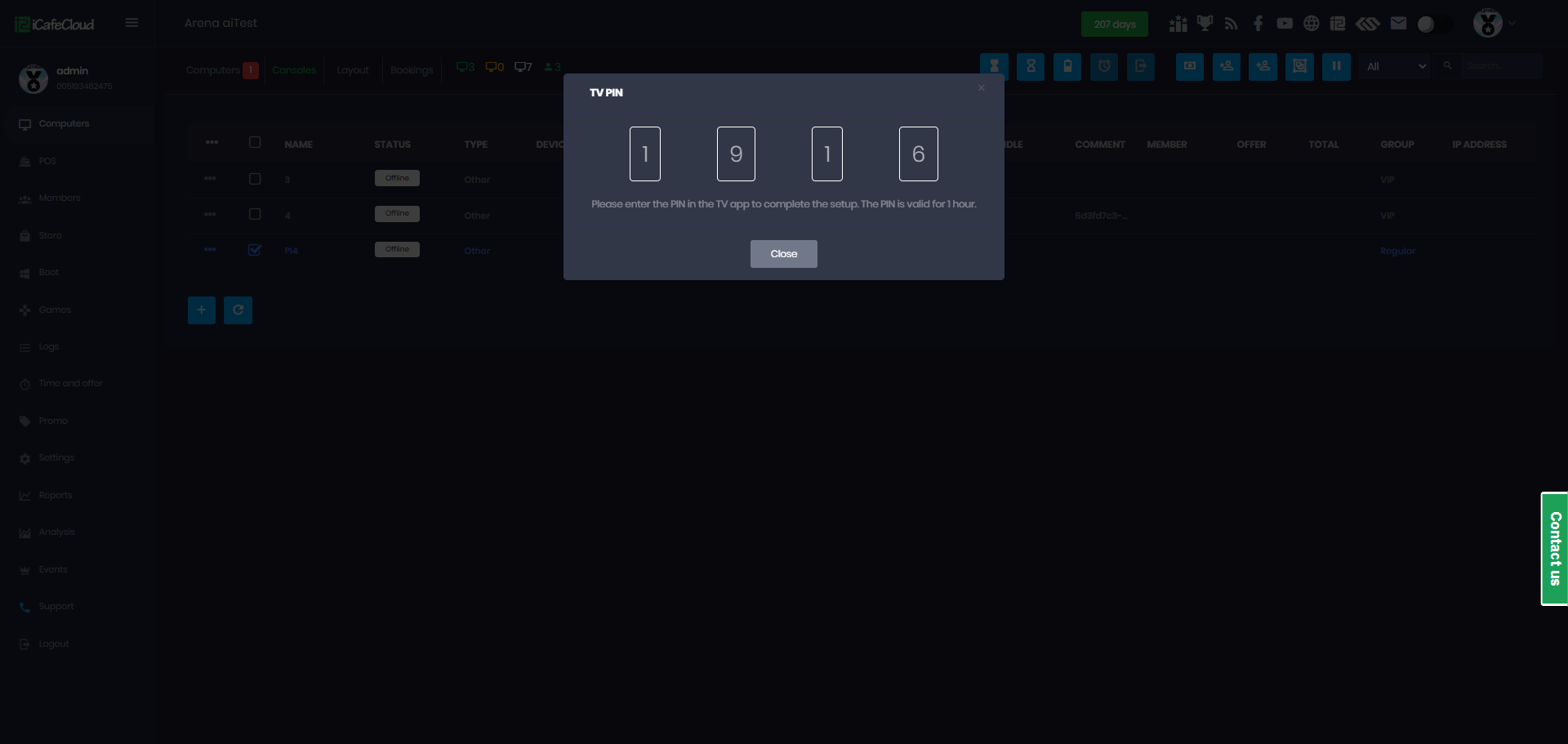Check the checkbox for row 4

(255, 214)
